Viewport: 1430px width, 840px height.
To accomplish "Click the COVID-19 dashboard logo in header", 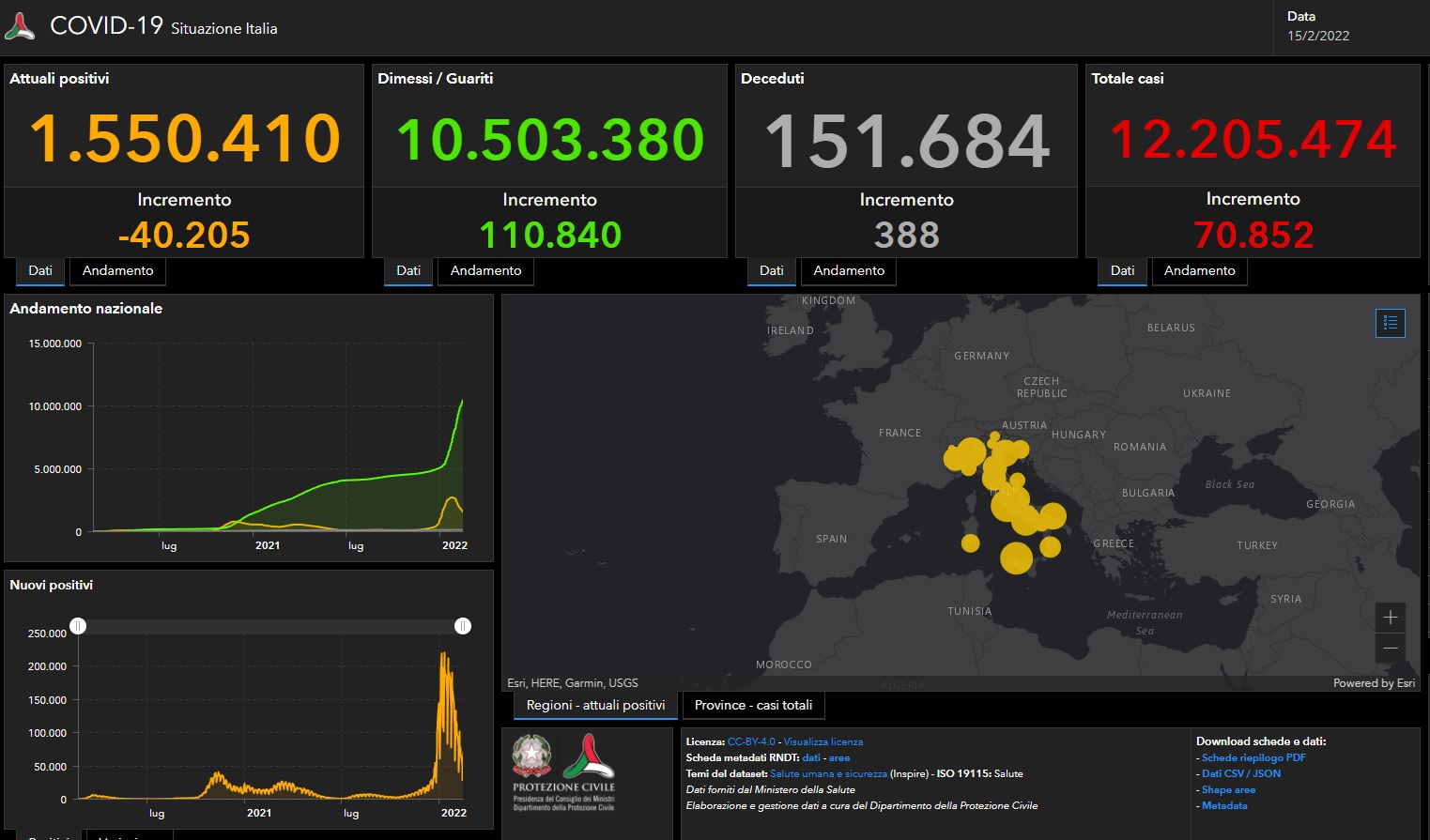I will (x=21, y=26).
